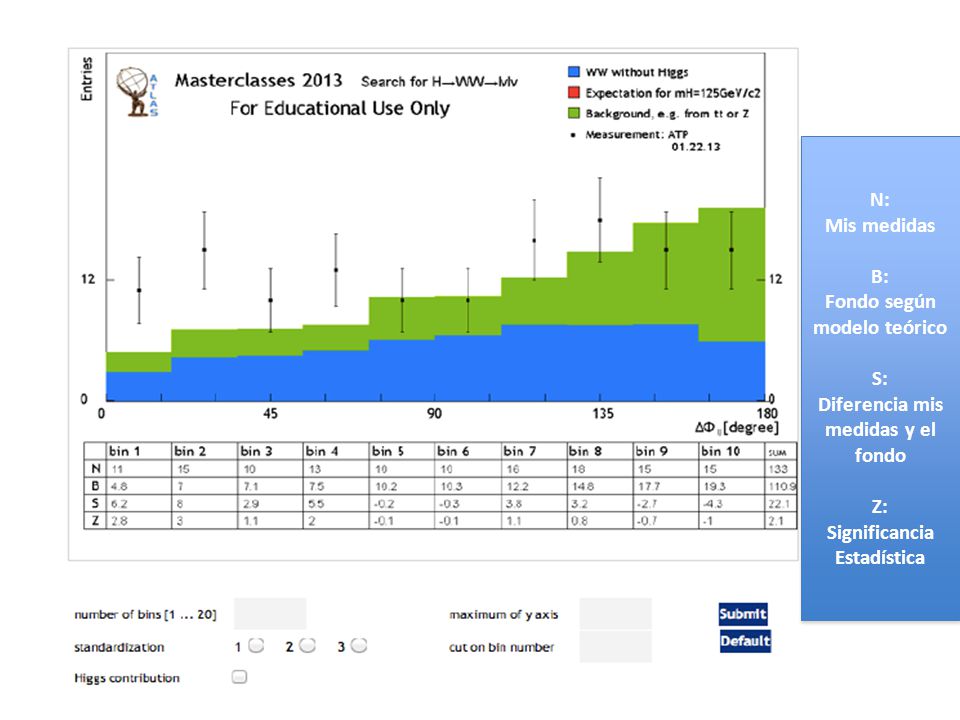Click the 'bin 7' column header
This screenshot has height=720, width=960.
tap(519, 451)
